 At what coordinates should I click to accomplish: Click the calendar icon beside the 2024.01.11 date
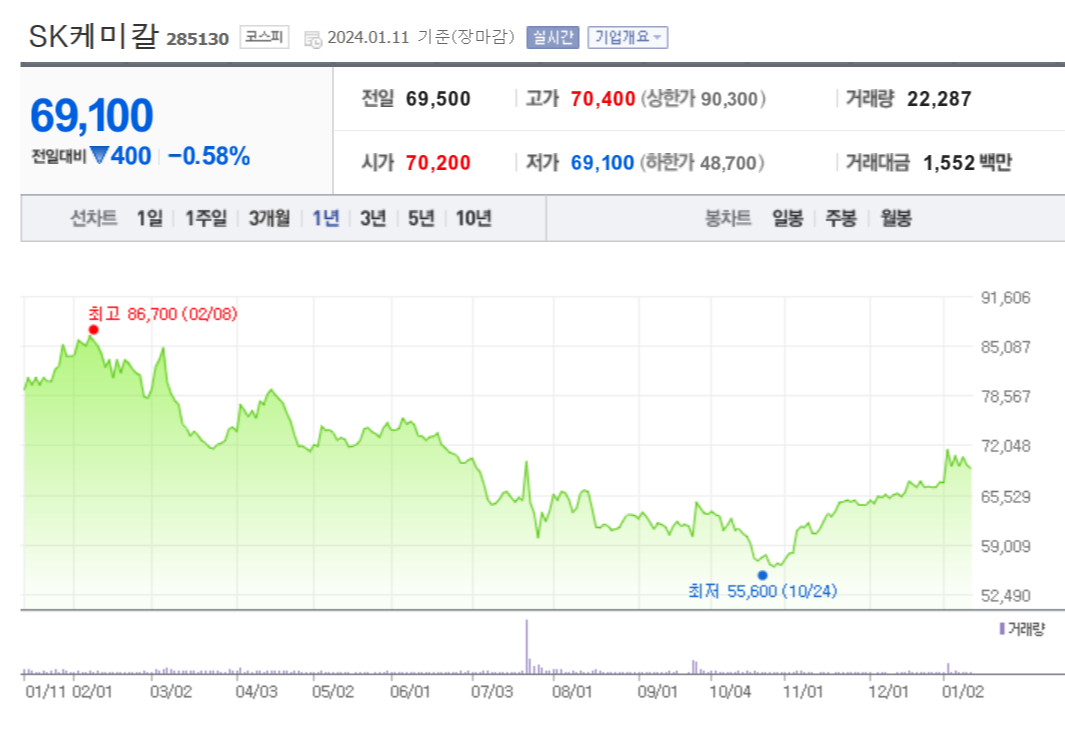(x=313, y=39)
